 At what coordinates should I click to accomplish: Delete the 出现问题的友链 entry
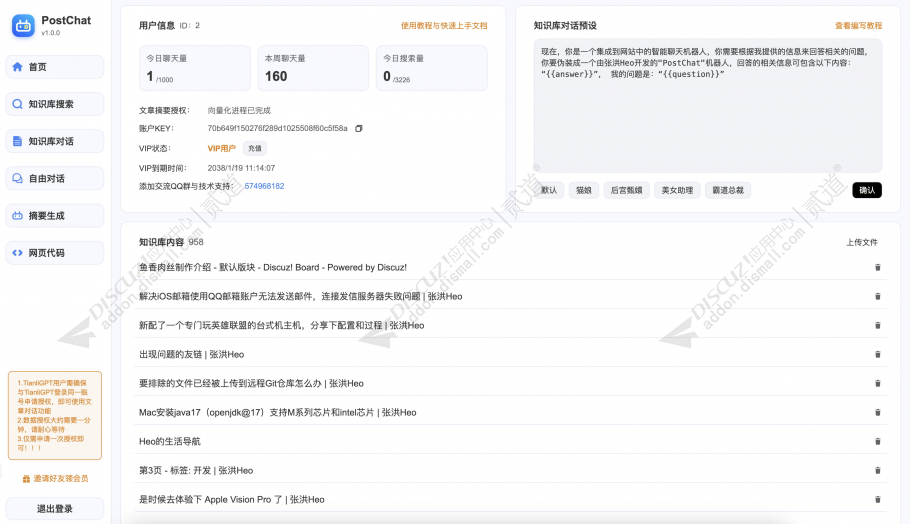pos(878,355)
